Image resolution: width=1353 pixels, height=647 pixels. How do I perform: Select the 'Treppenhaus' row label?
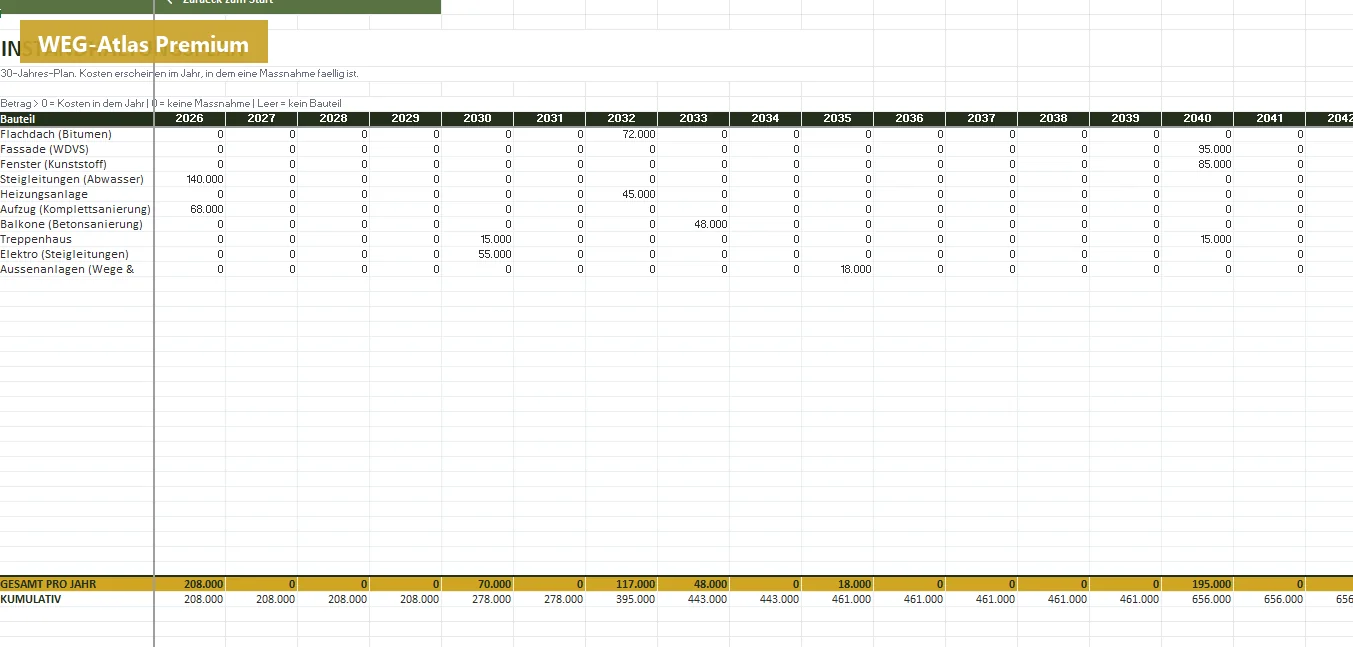click(36, 239)
